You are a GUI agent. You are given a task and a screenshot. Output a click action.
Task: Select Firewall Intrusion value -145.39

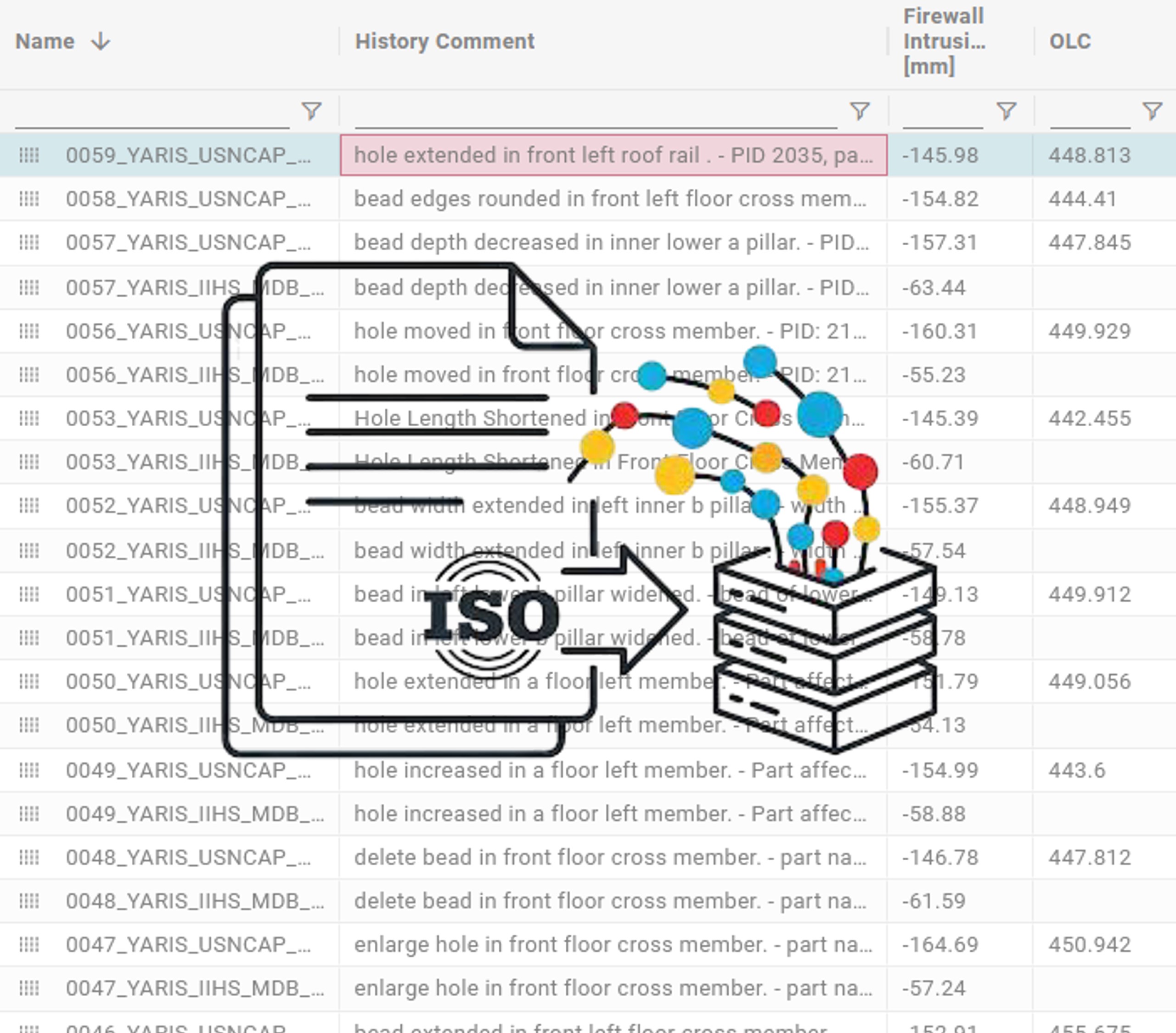pyautogui.click(x=940, y=418)
